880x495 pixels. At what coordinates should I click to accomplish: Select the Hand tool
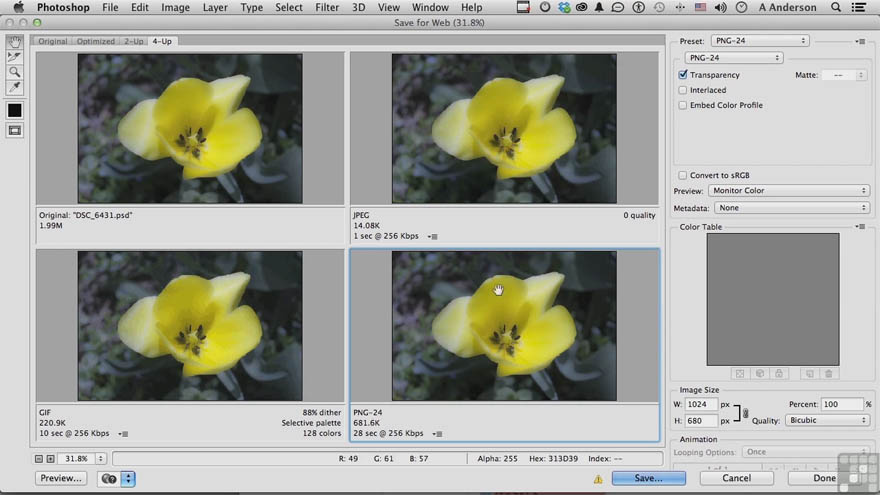[x=15, y=42]
